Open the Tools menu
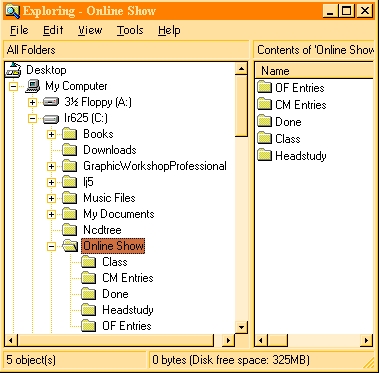The height and width of the screenshot is (374, 379). click(x=130, y=30)
